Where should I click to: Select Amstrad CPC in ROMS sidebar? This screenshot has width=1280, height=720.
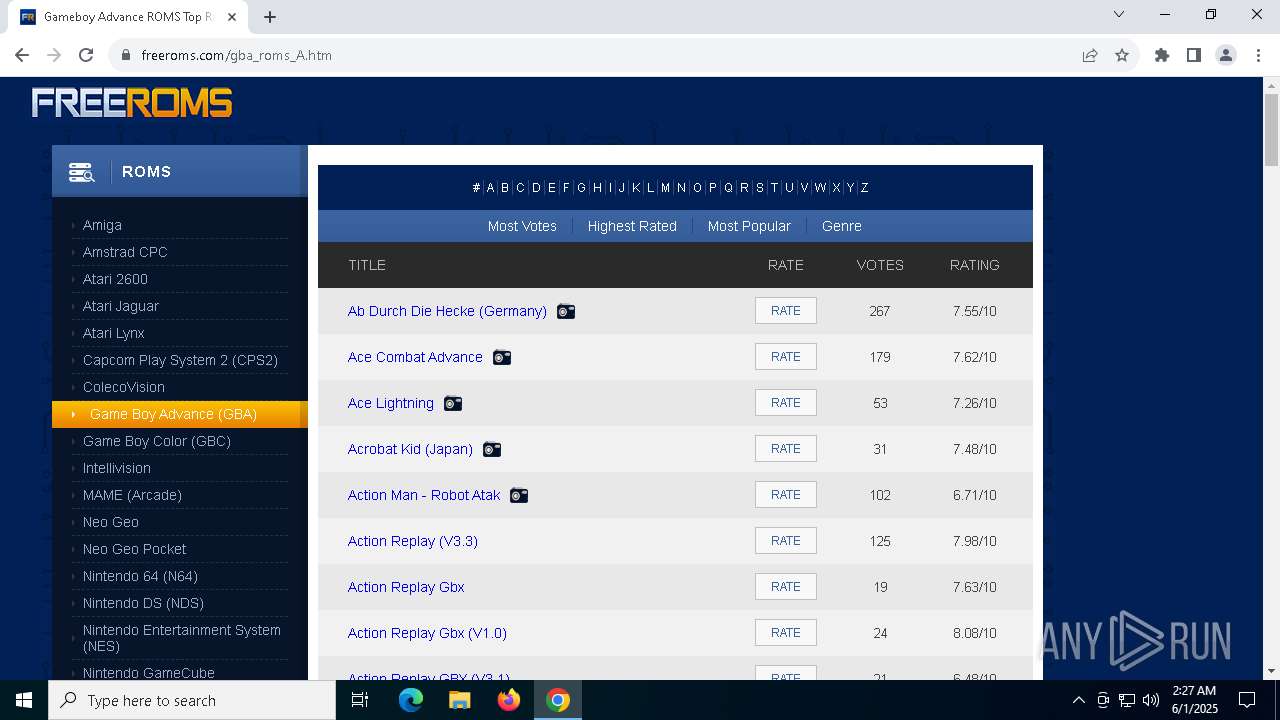[x=125, y=252]
